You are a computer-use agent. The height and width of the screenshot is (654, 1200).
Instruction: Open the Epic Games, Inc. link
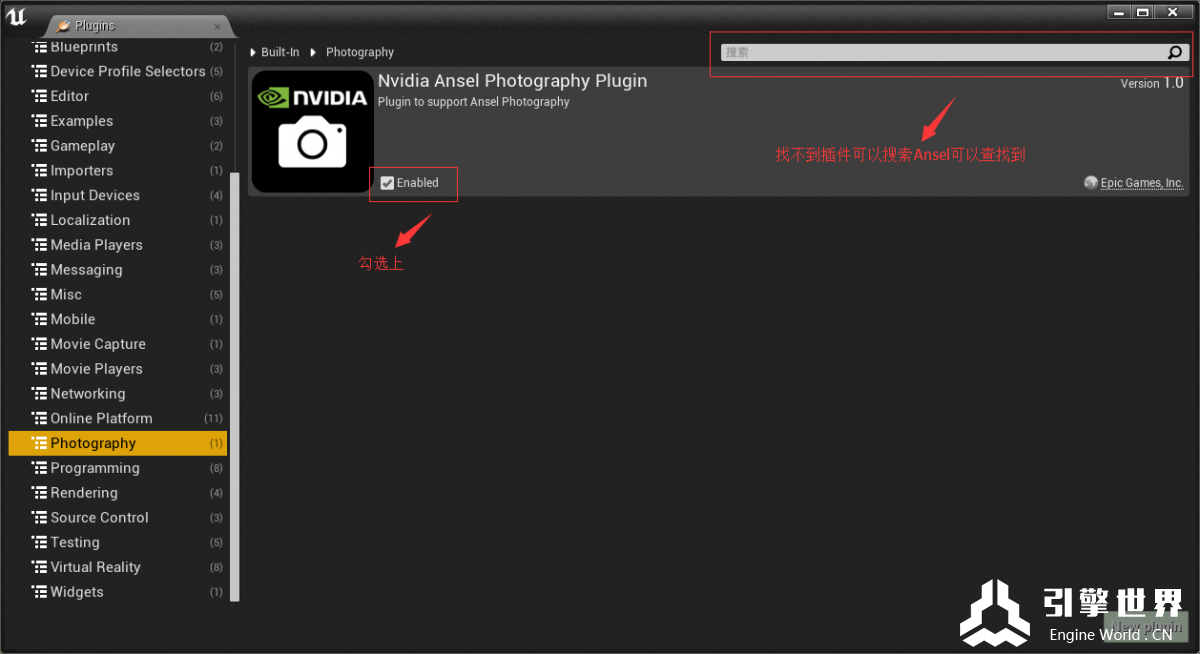(x=1141, y=183)
